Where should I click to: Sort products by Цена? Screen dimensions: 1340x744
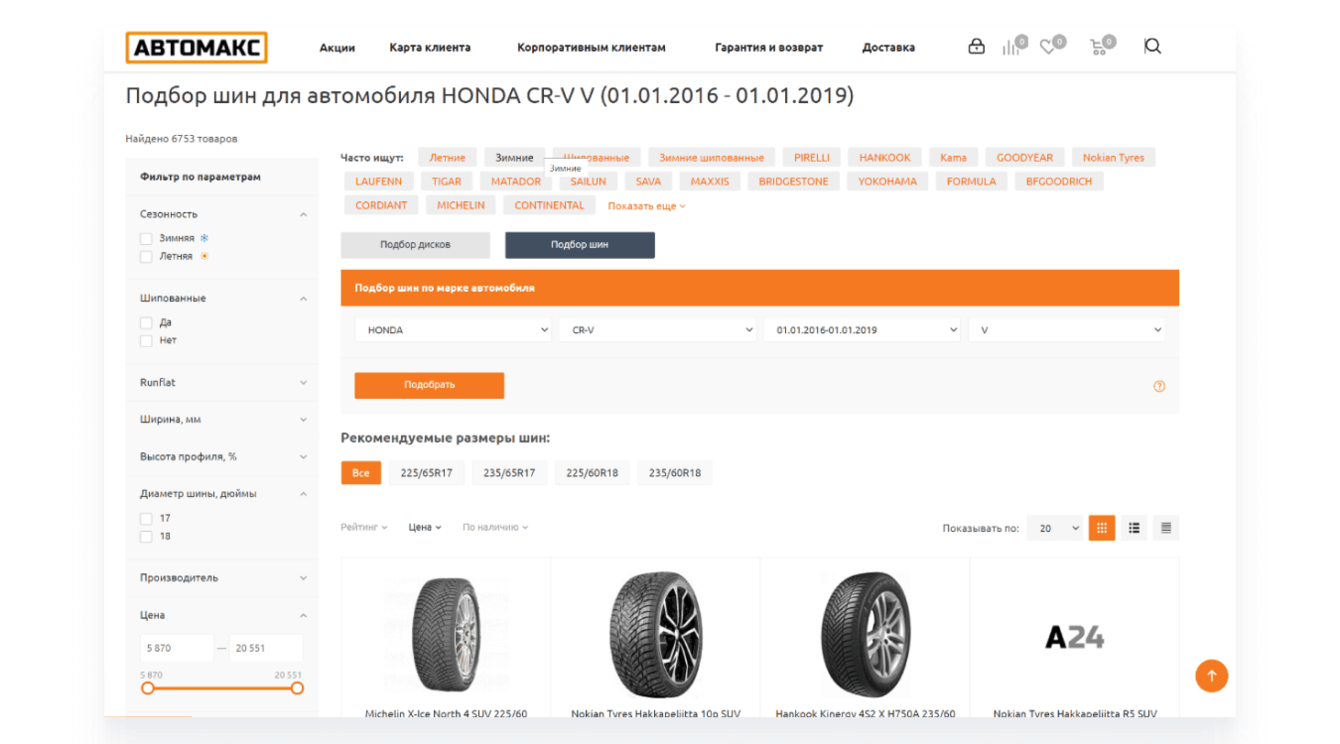[425, 527]
